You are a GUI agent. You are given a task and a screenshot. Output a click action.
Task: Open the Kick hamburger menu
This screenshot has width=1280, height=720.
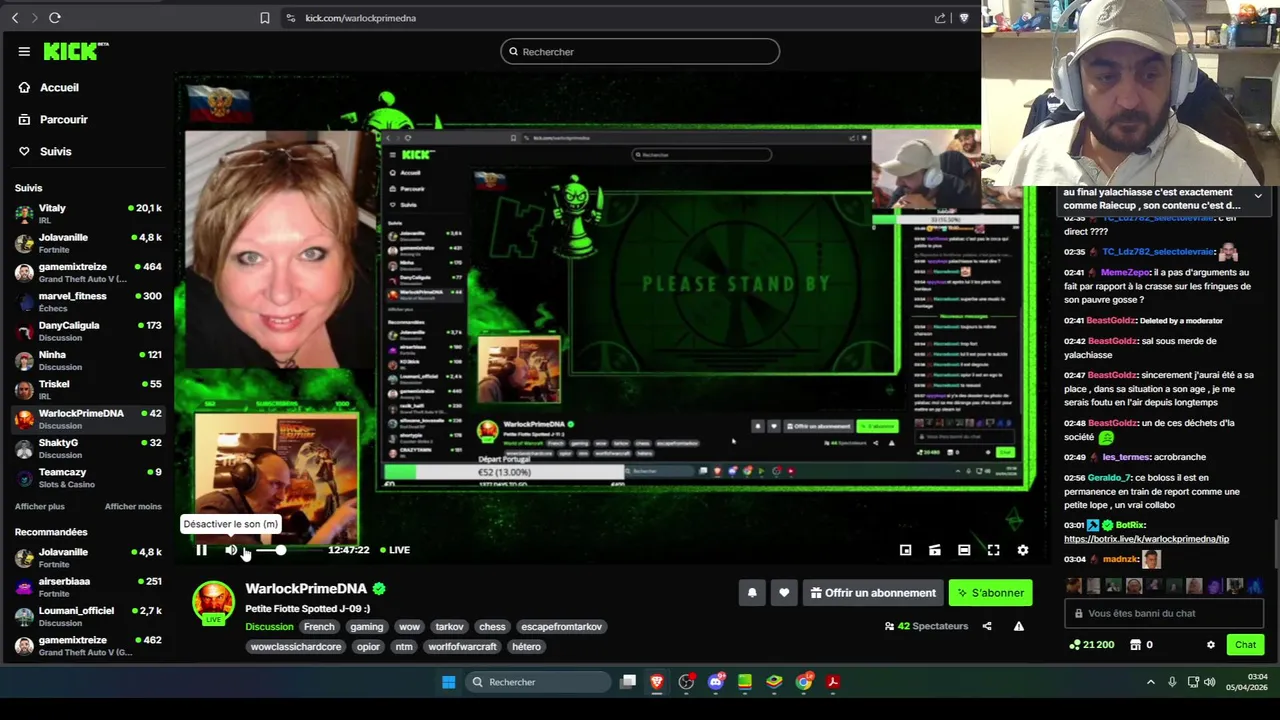tap(24, 52)
